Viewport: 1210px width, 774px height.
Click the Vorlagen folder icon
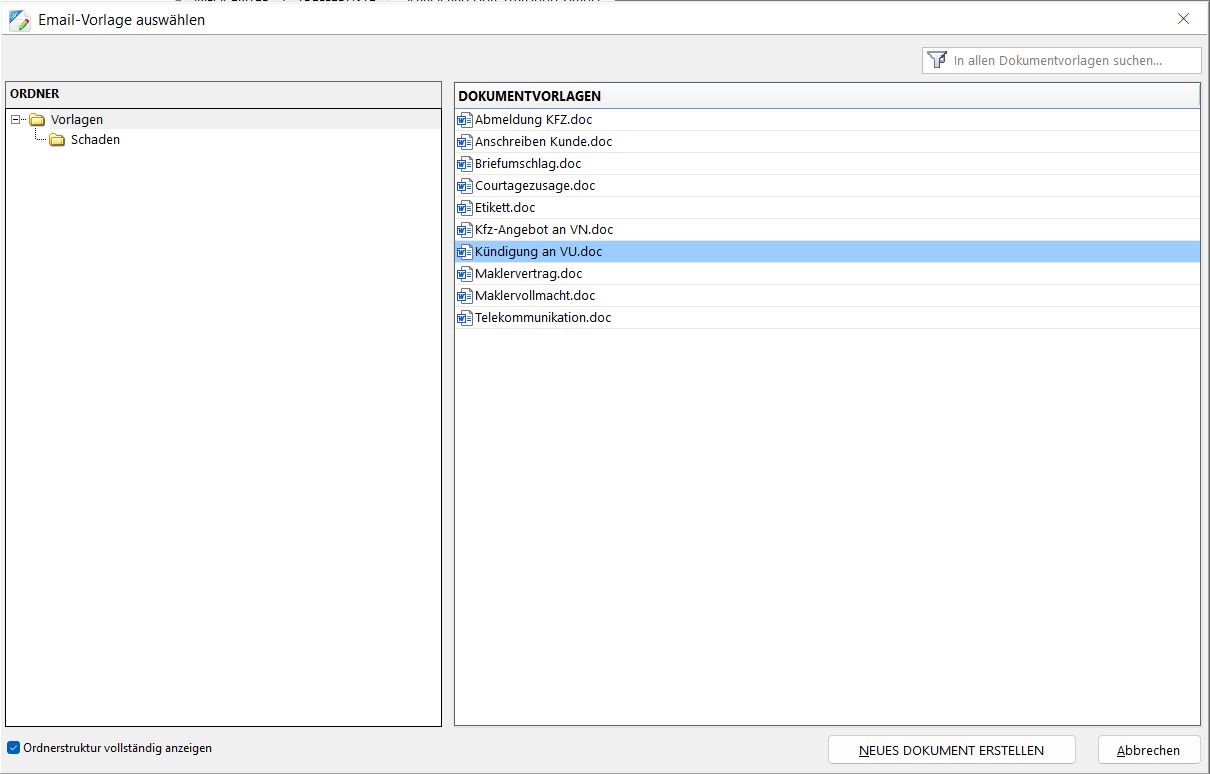38,120
